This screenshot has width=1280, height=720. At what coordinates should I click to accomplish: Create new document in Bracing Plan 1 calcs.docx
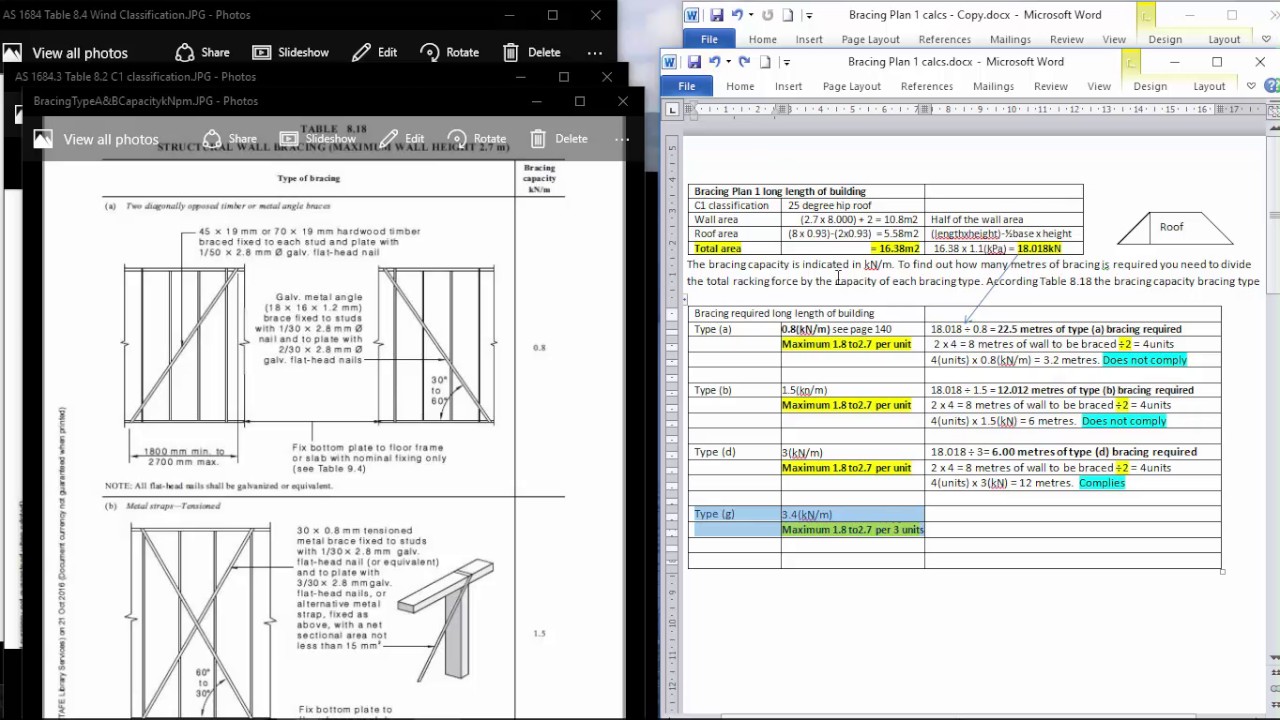click(765, 62)
